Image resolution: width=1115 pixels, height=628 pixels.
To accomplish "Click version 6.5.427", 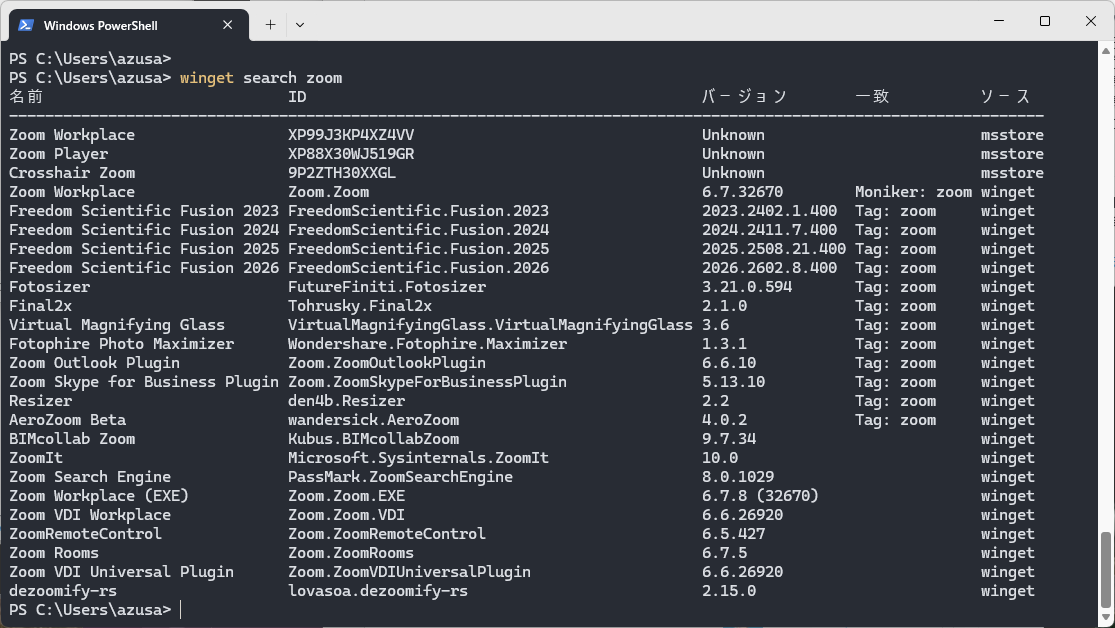I will click(x=733, y=534).
